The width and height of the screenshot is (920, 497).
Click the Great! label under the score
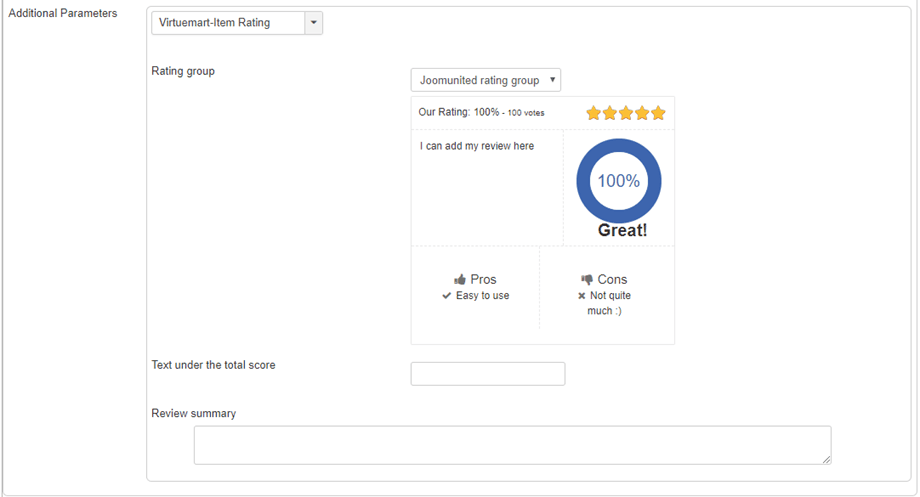point(622,231)
